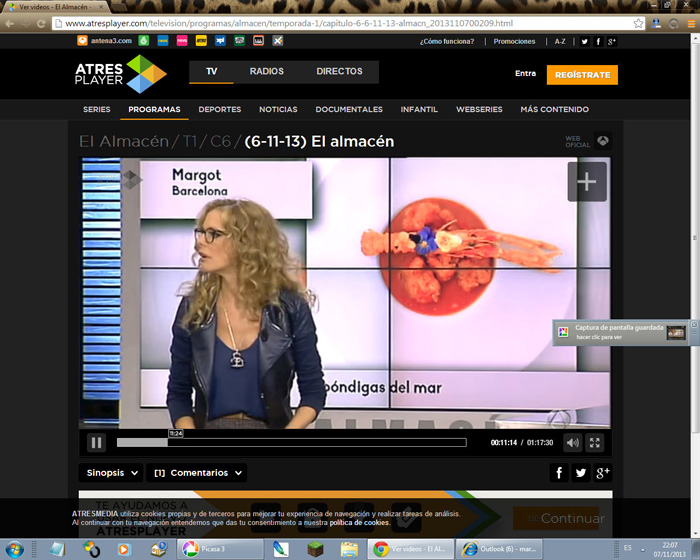
Task: Click the T1 season breadcrumb
Action: [x=190, y=142]
